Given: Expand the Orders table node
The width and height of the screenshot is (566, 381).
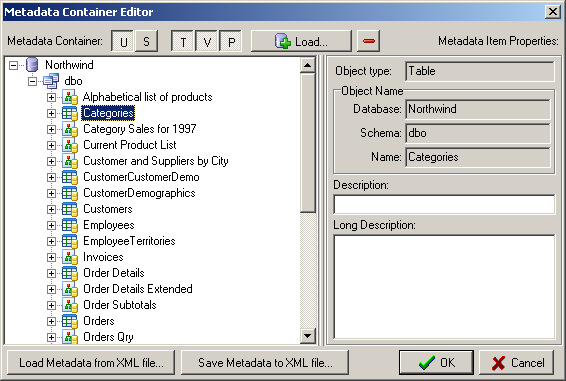Looking at the screenshot, I should 51,321.
